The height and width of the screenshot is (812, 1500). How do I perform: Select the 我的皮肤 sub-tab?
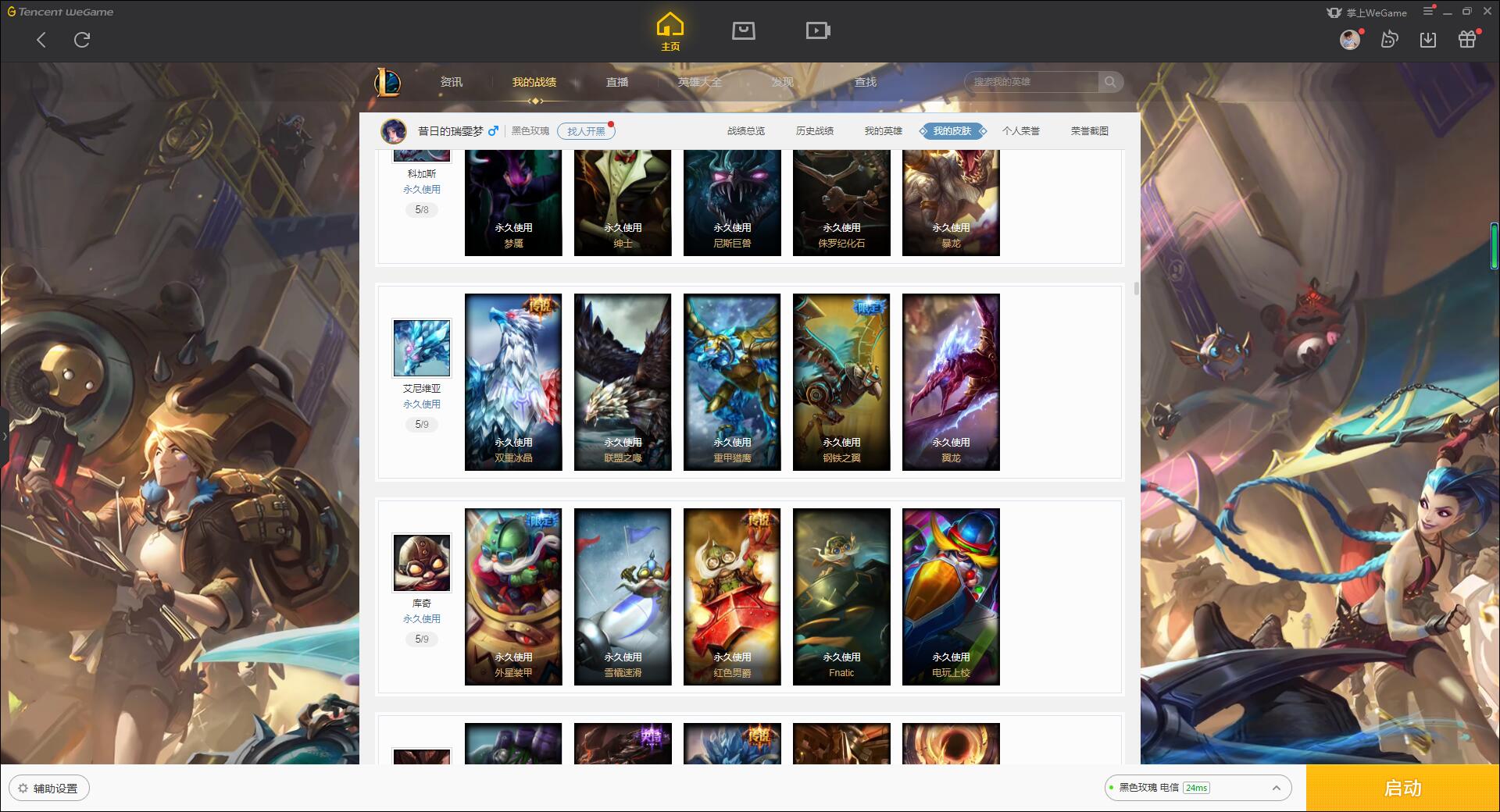(952, 131)
